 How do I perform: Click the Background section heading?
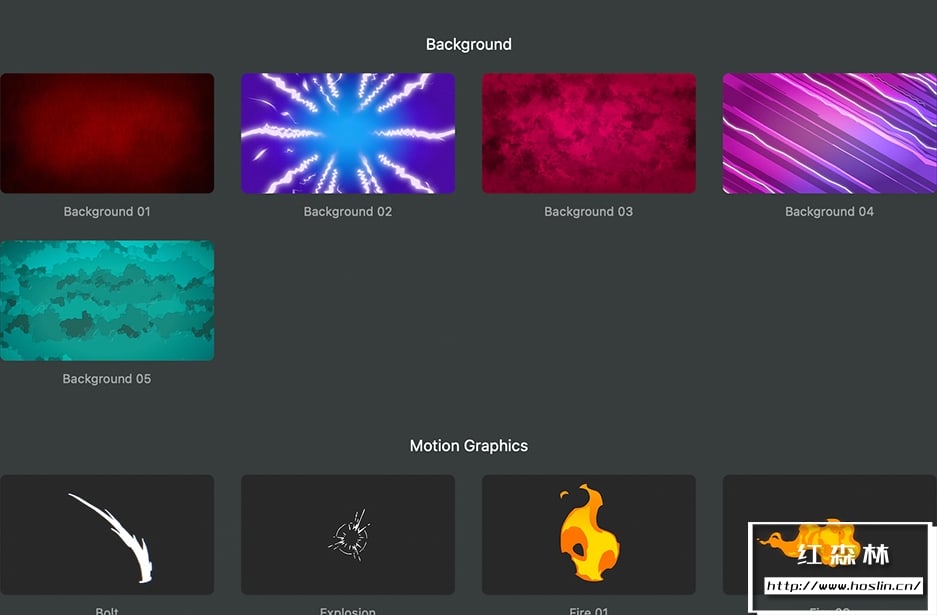click(x=468, y=44)
